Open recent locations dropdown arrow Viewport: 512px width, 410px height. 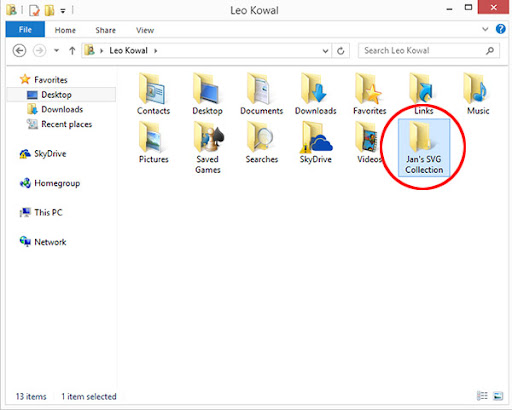click(56, 51)
